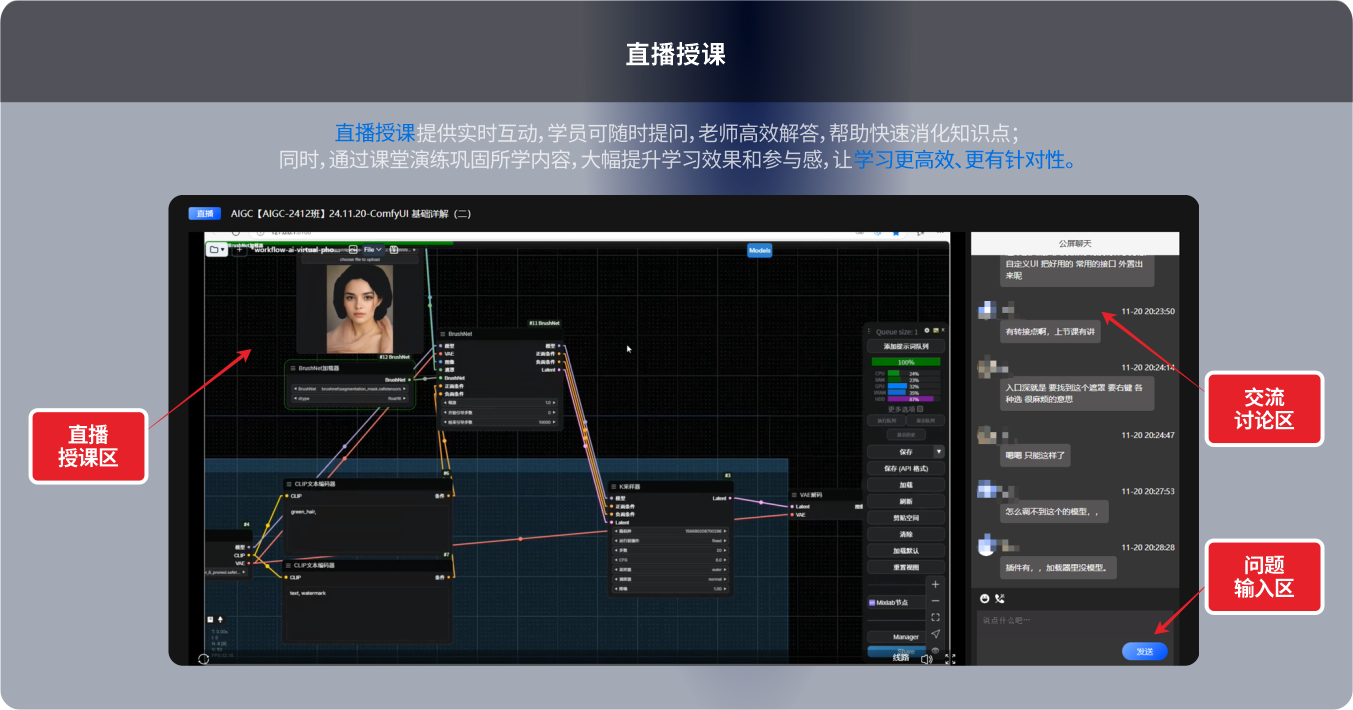Screen dimensions: 1353x710
Task: Click canvas zoom-out minus icon
Action: (x=935, y=601)
